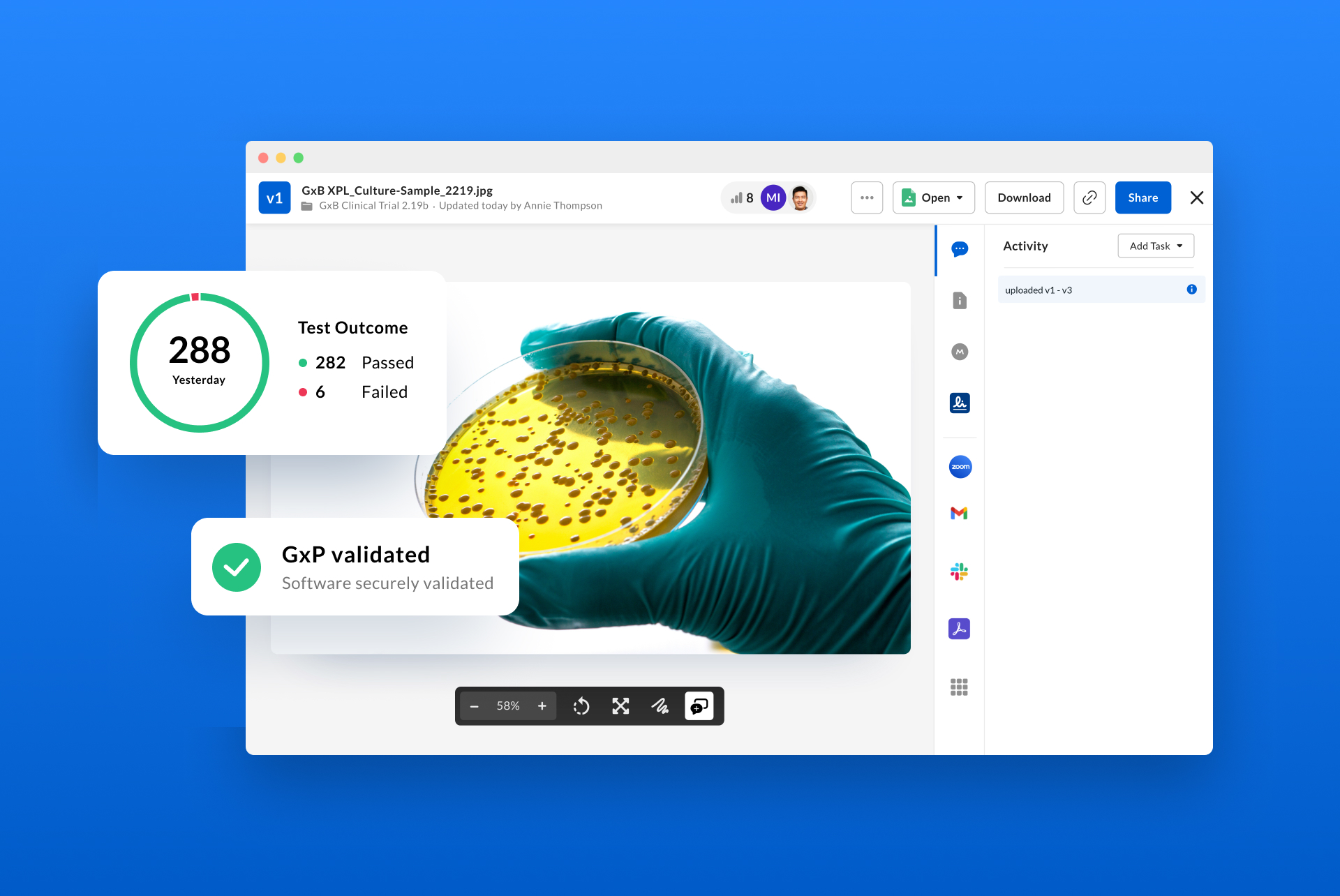Click the macOS yellow minimize window dot

point(281,158)
